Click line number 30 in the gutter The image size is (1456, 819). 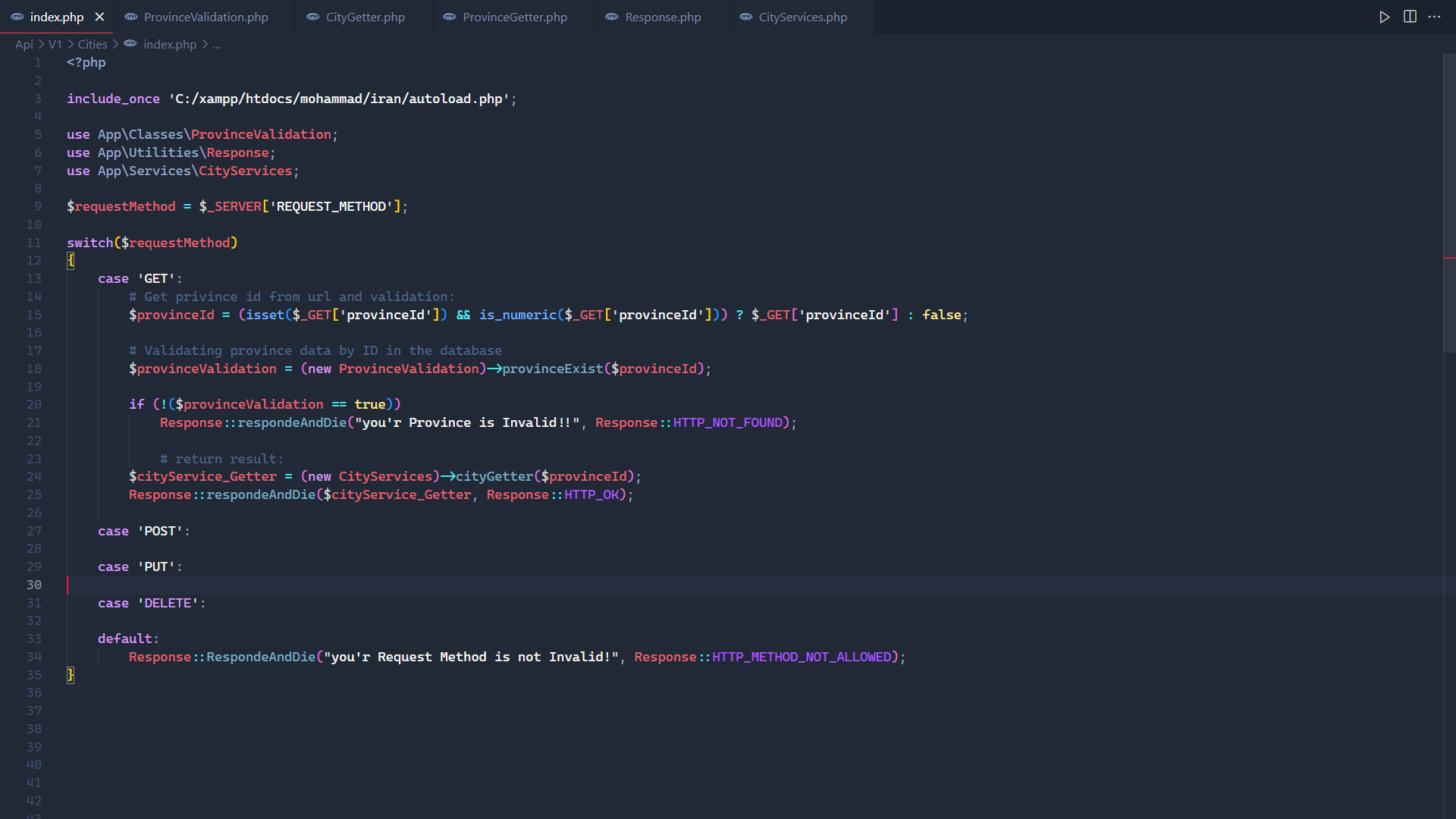34,585
